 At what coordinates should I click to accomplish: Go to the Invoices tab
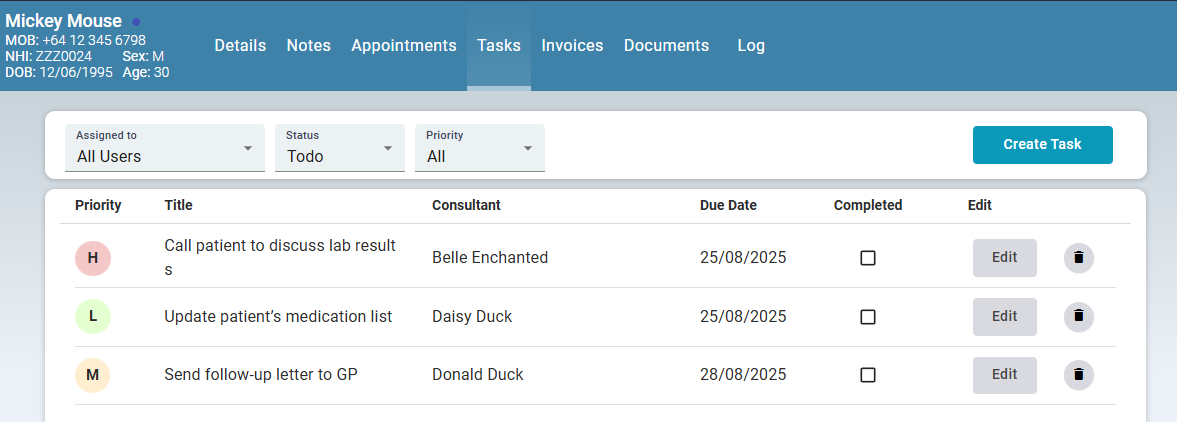[572, 45]
